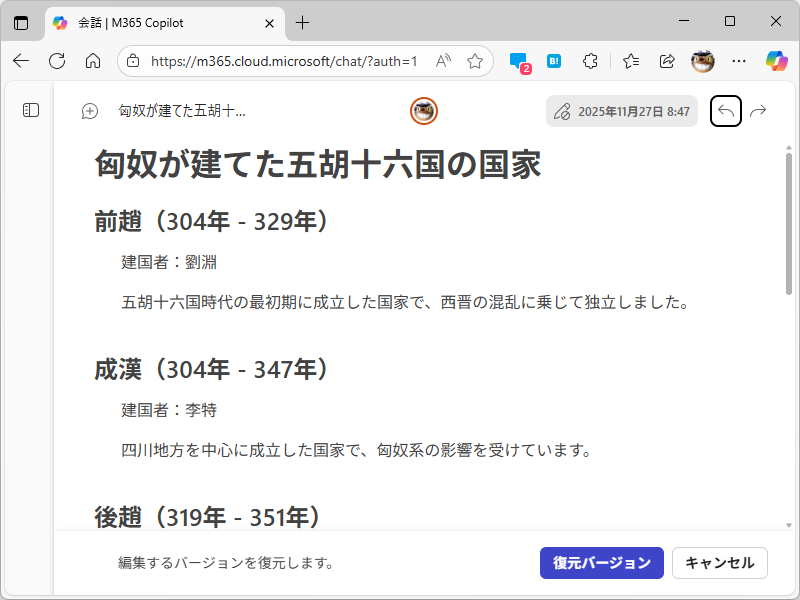
Task: Open the Hatena Bookmark extension
Action: tap(553, 61)
